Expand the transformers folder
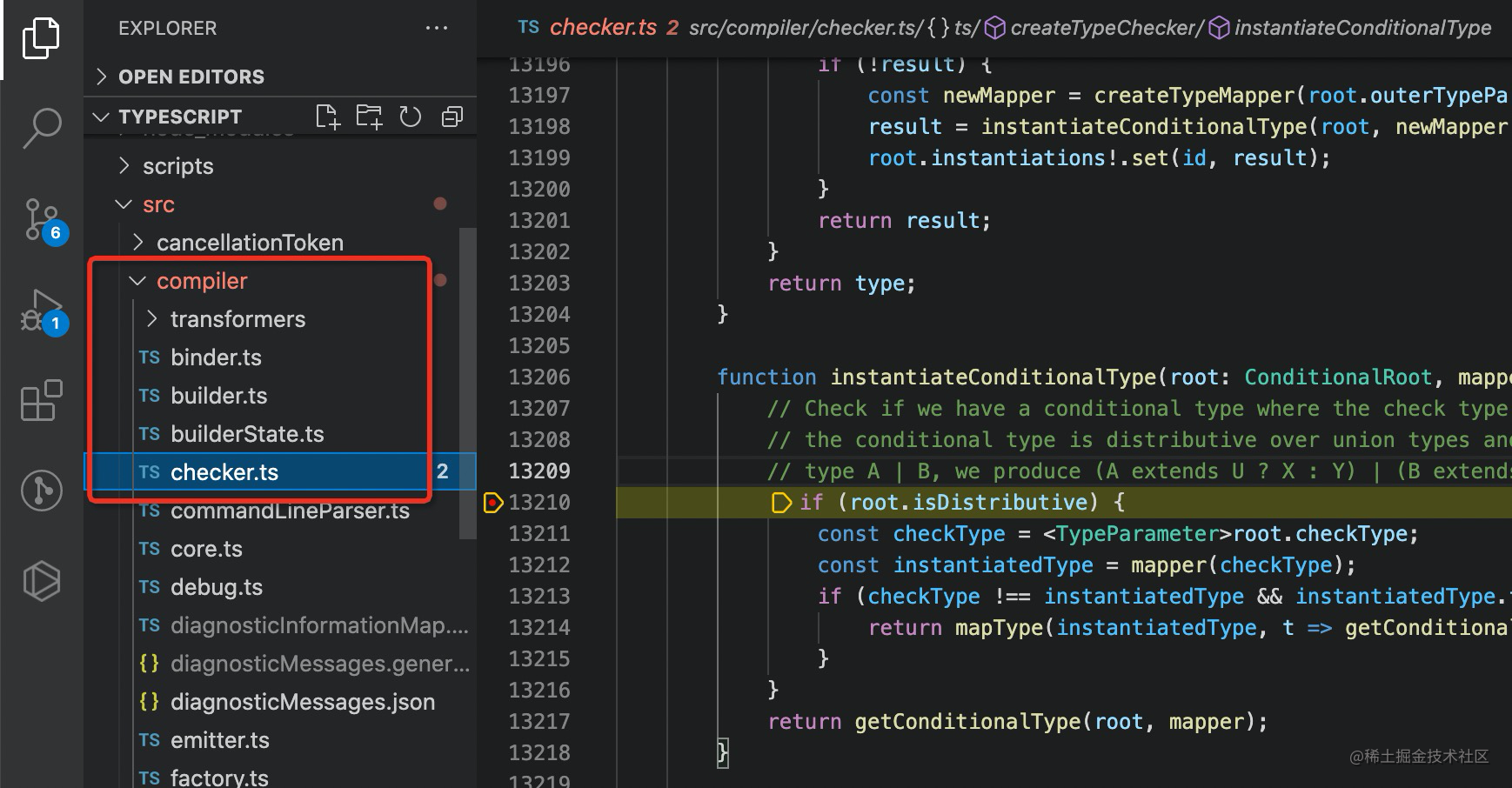 coord(237,319)
